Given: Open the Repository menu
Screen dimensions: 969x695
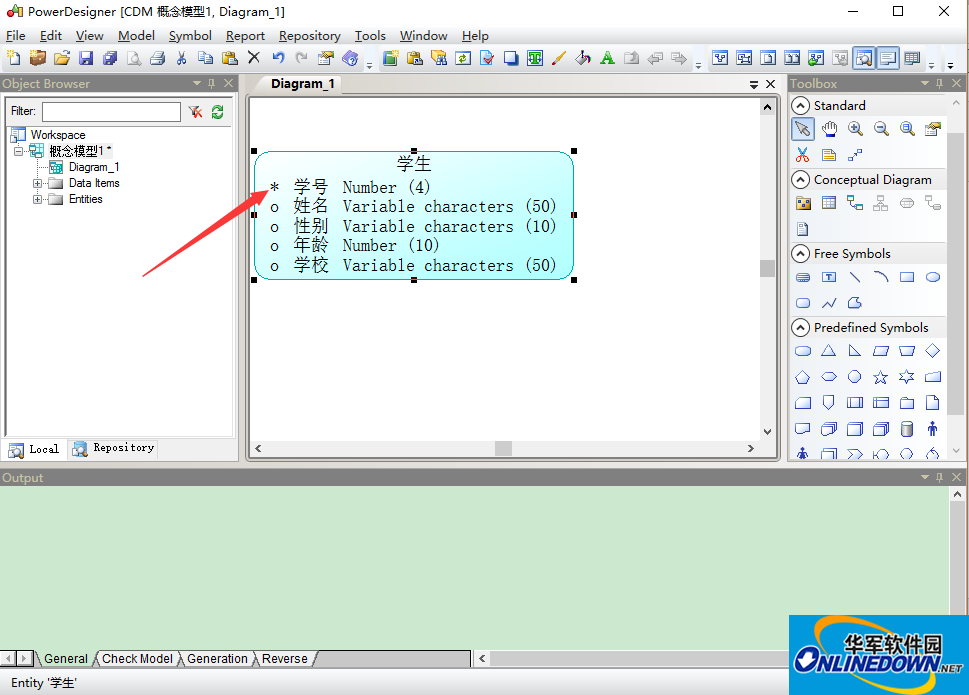Looking at the screenshot, I should [x=310, y=36].
